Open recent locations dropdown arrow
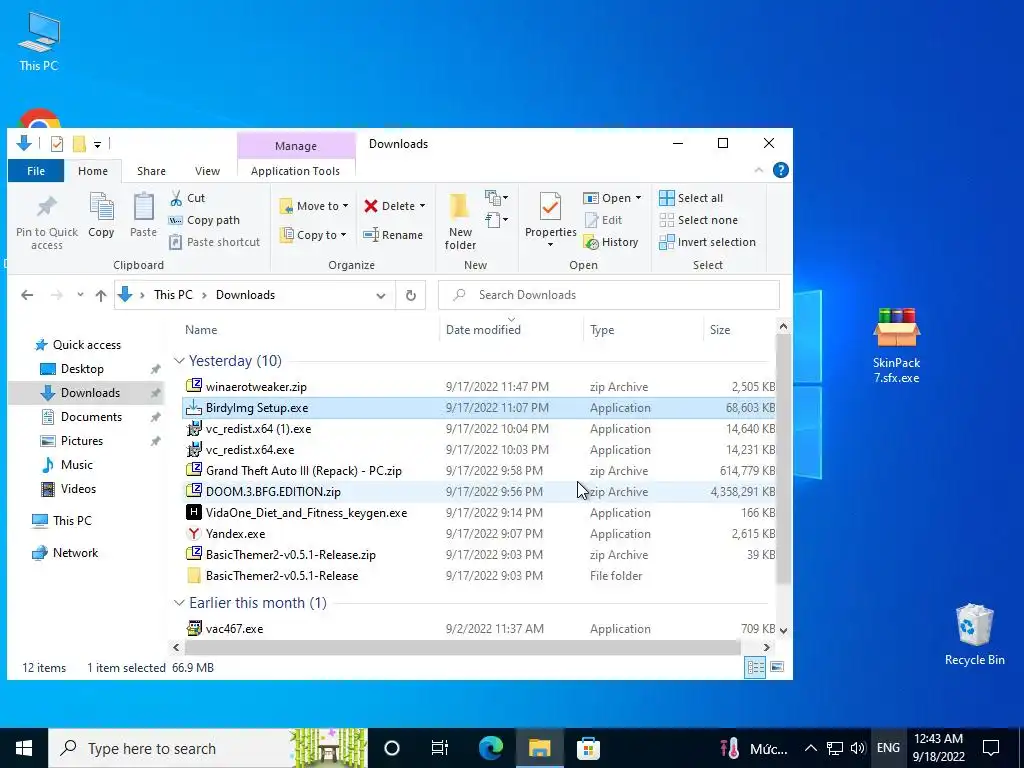This screenshot has width=1024, height=768. tap(80, 295)
